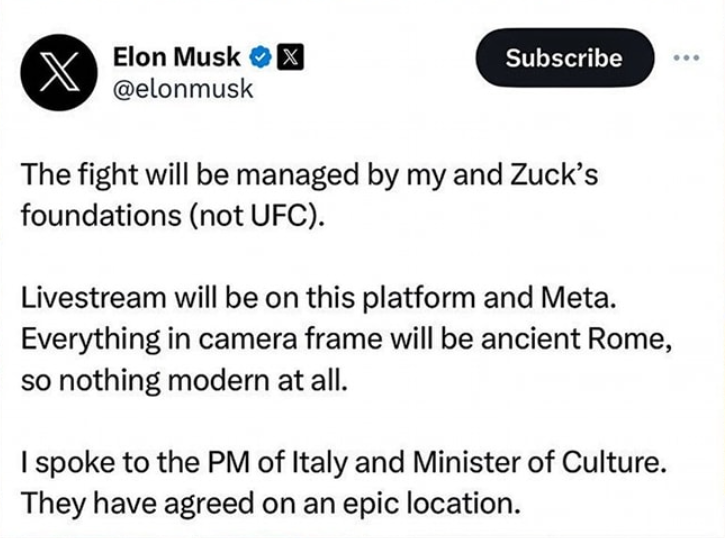Click the Livestream sentence in the post
Screen dimensions: 725x538
coord(319,298)
